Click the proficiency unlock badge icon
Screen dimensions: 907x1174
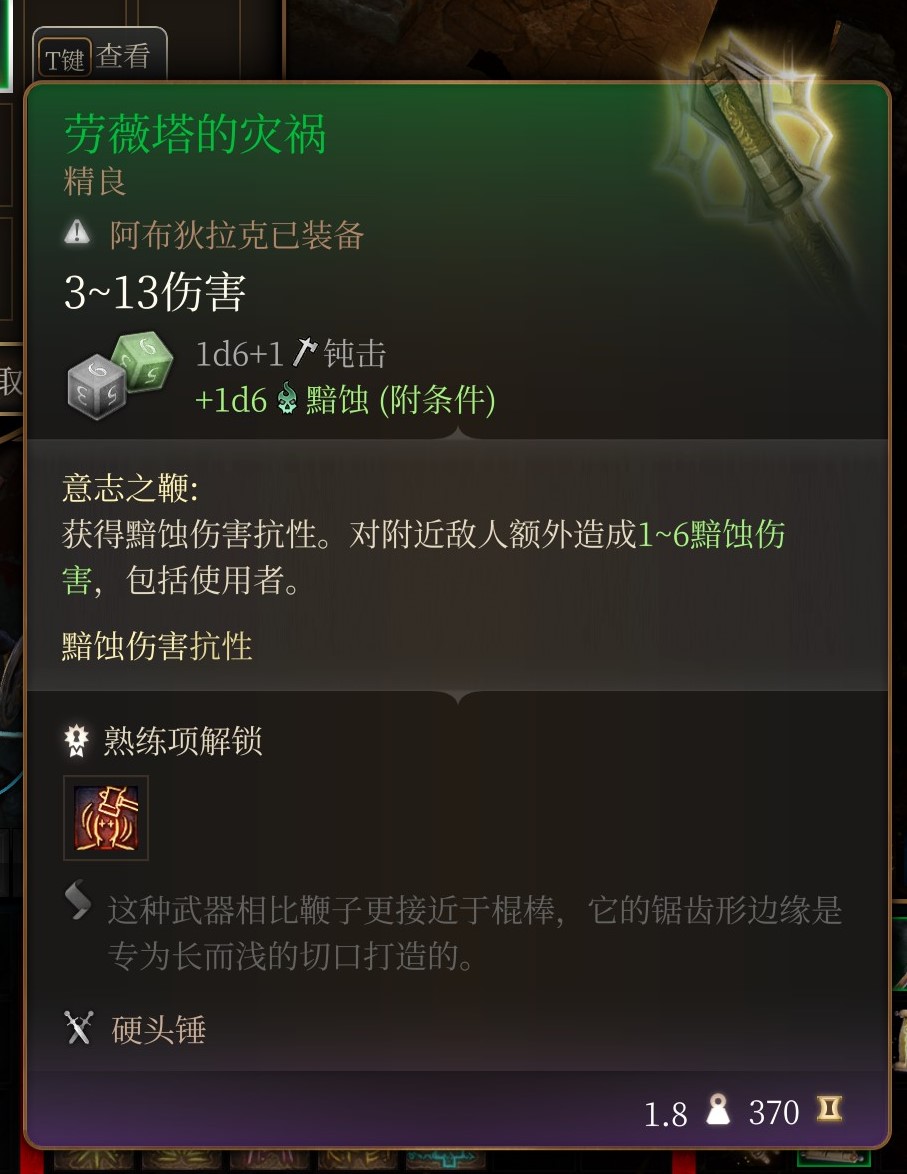[x=76, y=740]
